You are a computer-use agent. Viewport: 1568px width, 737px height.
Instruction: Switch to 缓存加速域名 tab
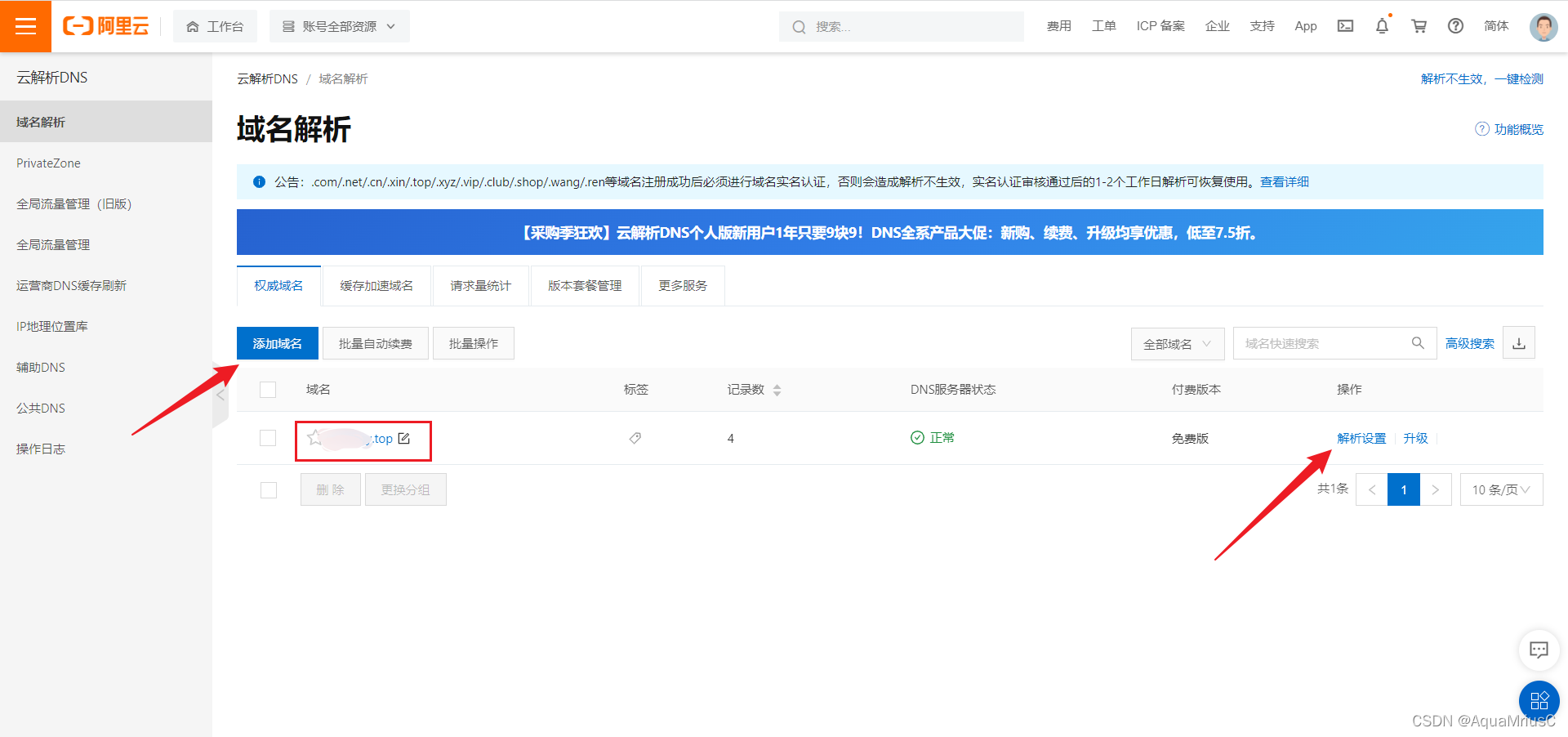(376, 285)
